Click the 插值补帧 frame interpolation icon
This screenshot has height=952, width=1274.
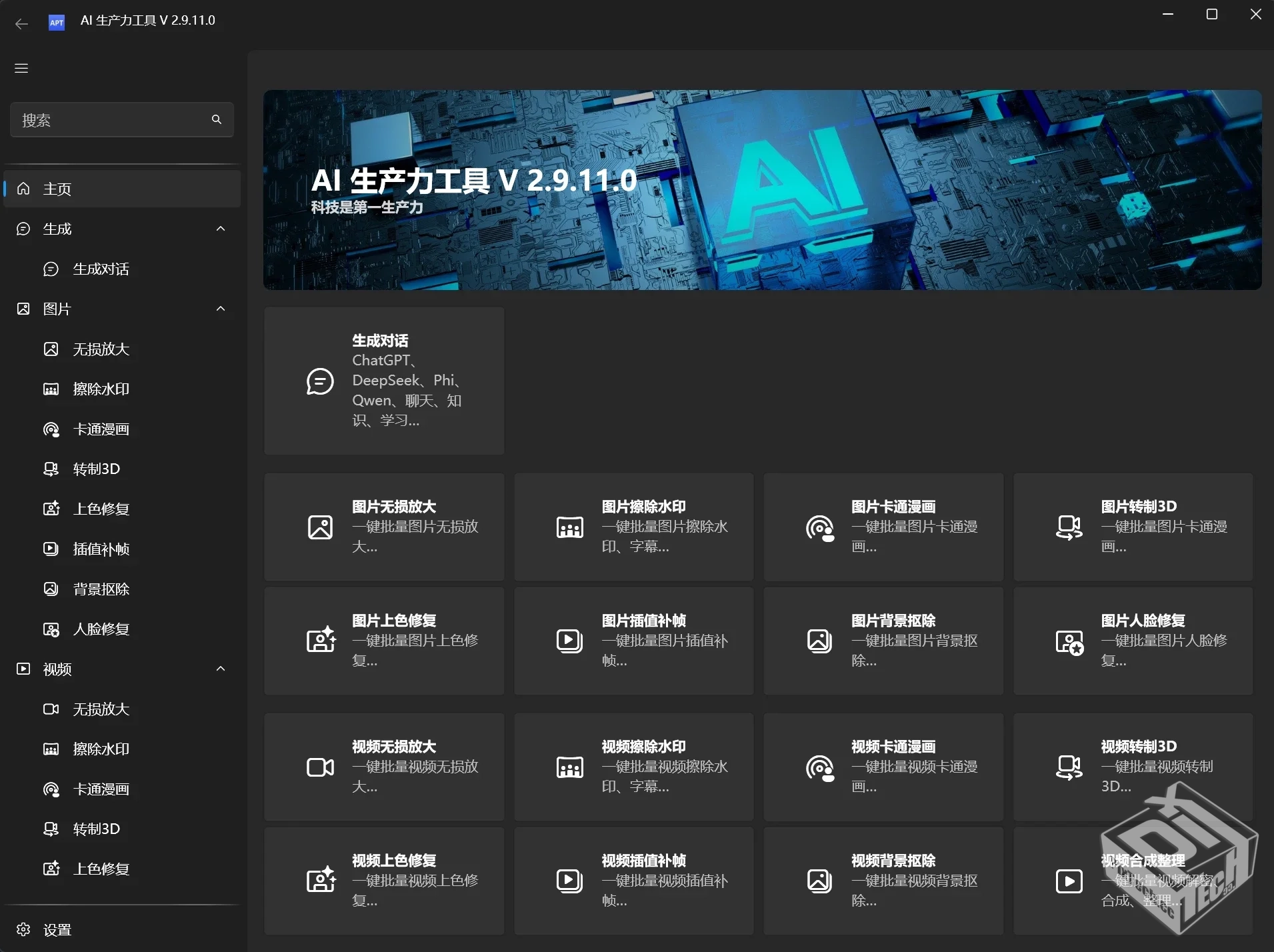(x=52, y=549)
